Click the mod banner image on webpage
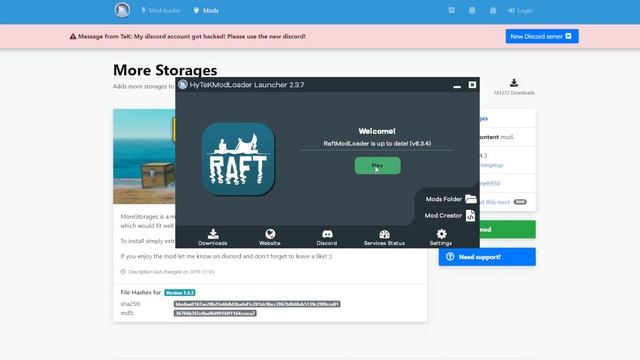 (144, 156)
